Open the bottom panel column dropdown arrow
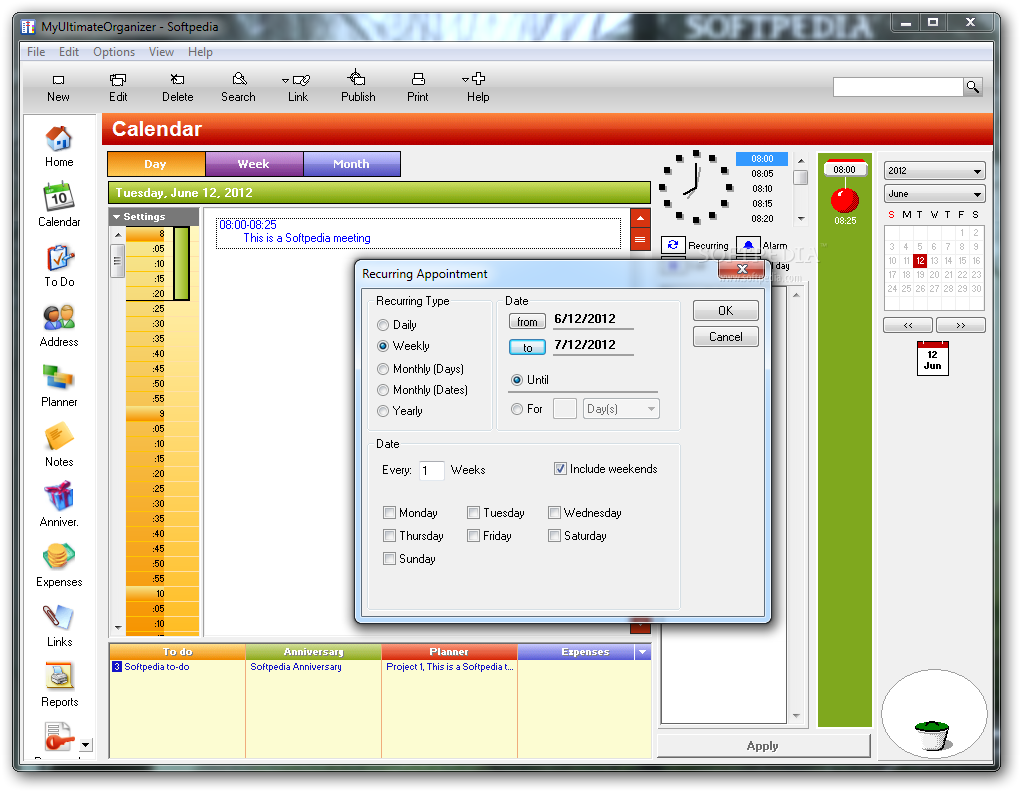 pyautogui.click(x=643, y=652)
